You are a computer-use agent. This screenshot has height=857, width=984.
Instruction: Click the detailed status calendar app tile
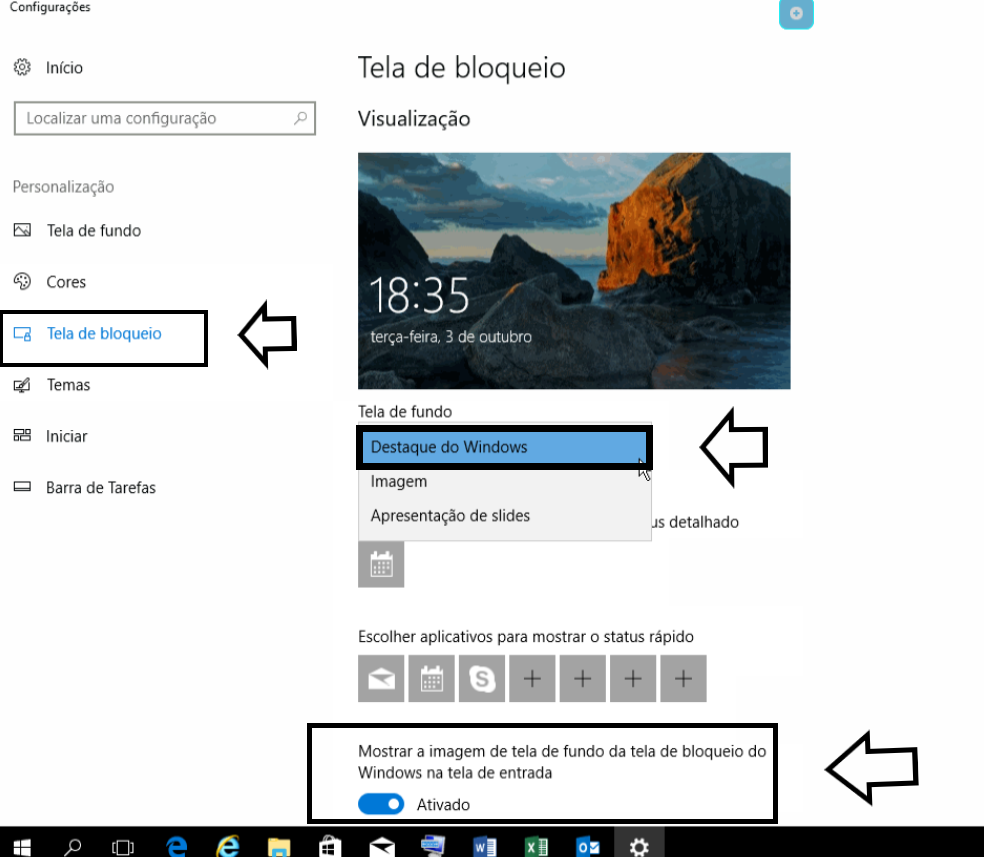pos(381,565)
